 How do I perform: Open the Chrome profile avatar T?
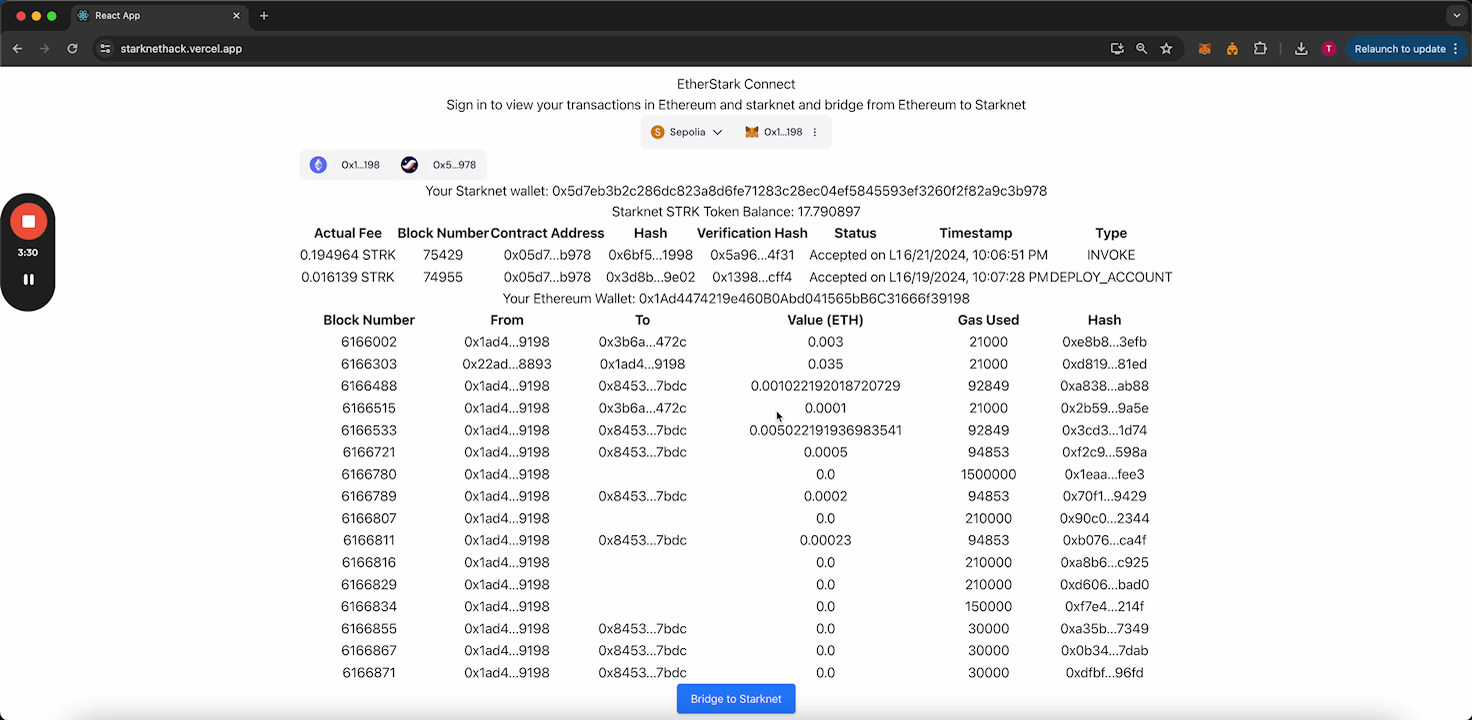coord(1328,49)
